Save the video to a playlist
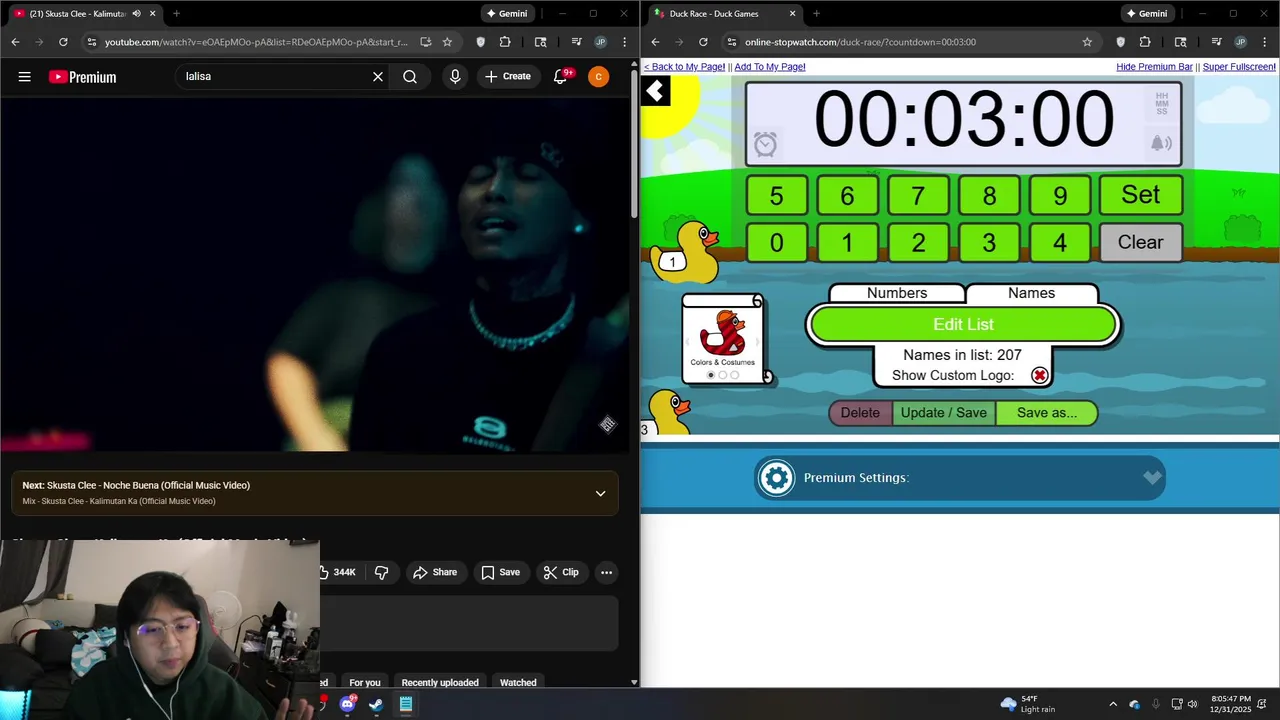Viewport: 1280px width, 720px height. coord(500,572)
